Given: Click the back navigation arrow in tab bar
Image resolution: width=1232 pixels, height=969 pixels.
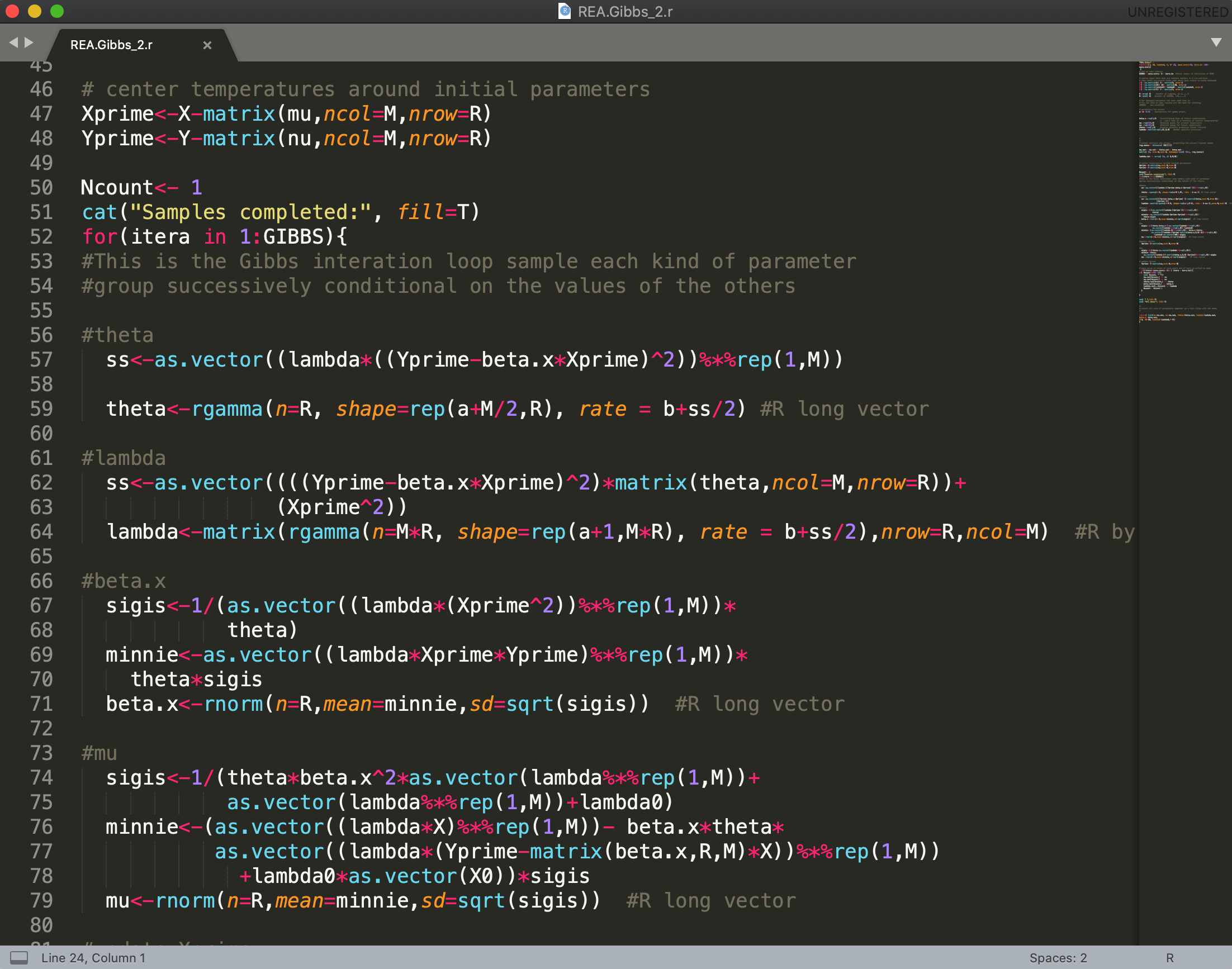Looking at the screenshot, I should point(13,42).
